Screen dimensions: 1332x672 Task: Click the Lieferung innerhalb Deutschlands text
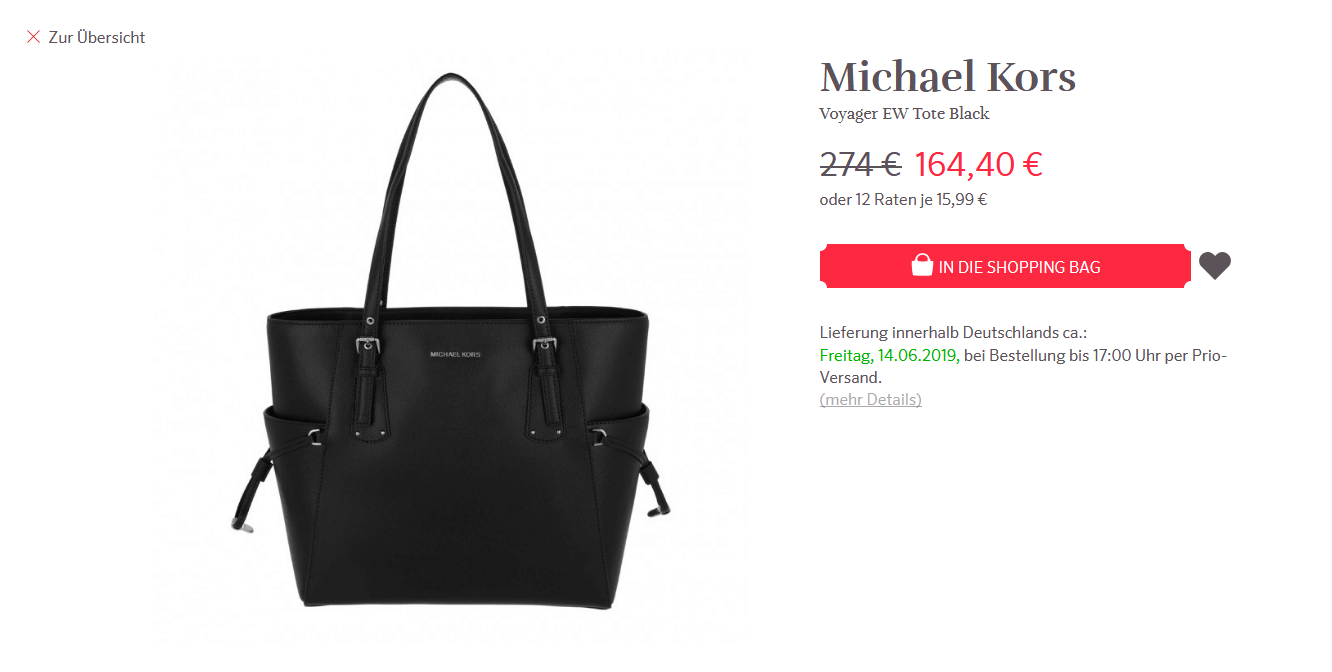(x=953, y=332)
